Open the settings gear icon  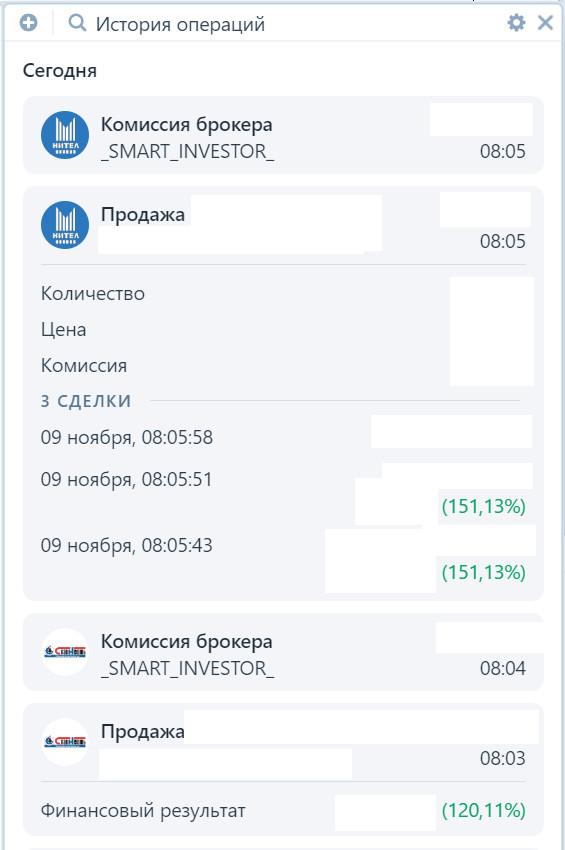click(x=516, y=23)
